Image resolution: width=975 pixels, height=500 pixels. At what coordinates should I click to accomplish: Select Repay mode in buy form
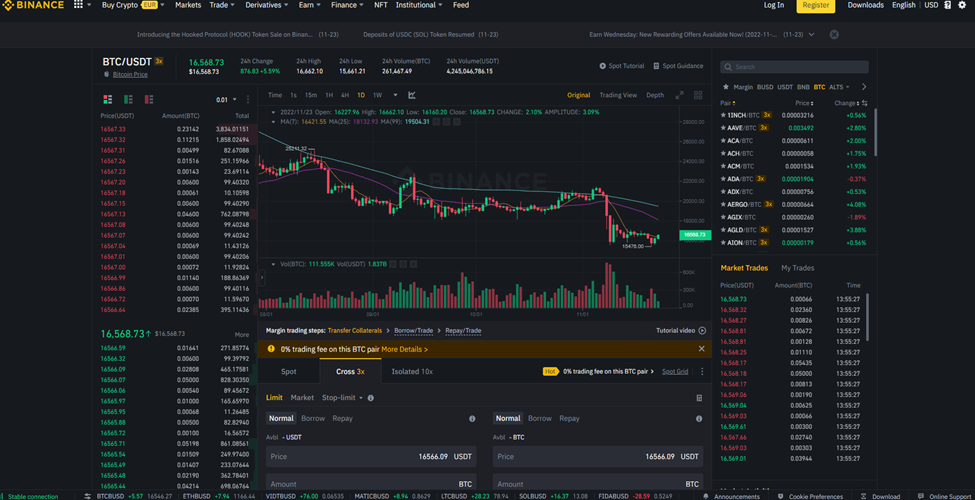pos(342,419)
